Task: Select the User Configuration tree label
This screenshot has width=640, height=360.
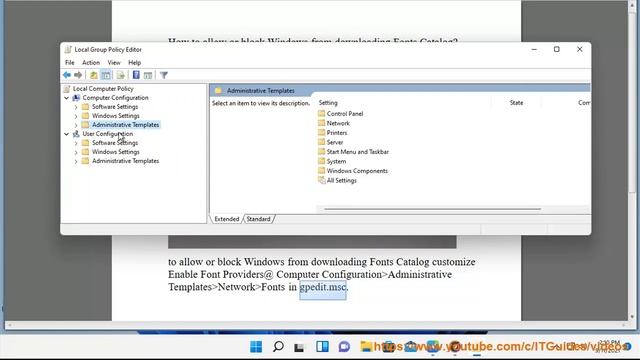Action: click(107, 134)
